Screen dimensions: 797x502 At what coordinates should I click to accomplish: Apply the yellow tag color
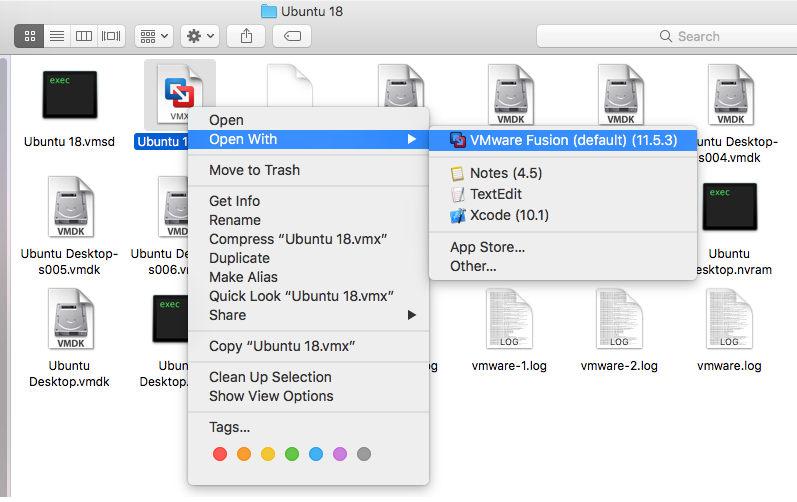268,454
